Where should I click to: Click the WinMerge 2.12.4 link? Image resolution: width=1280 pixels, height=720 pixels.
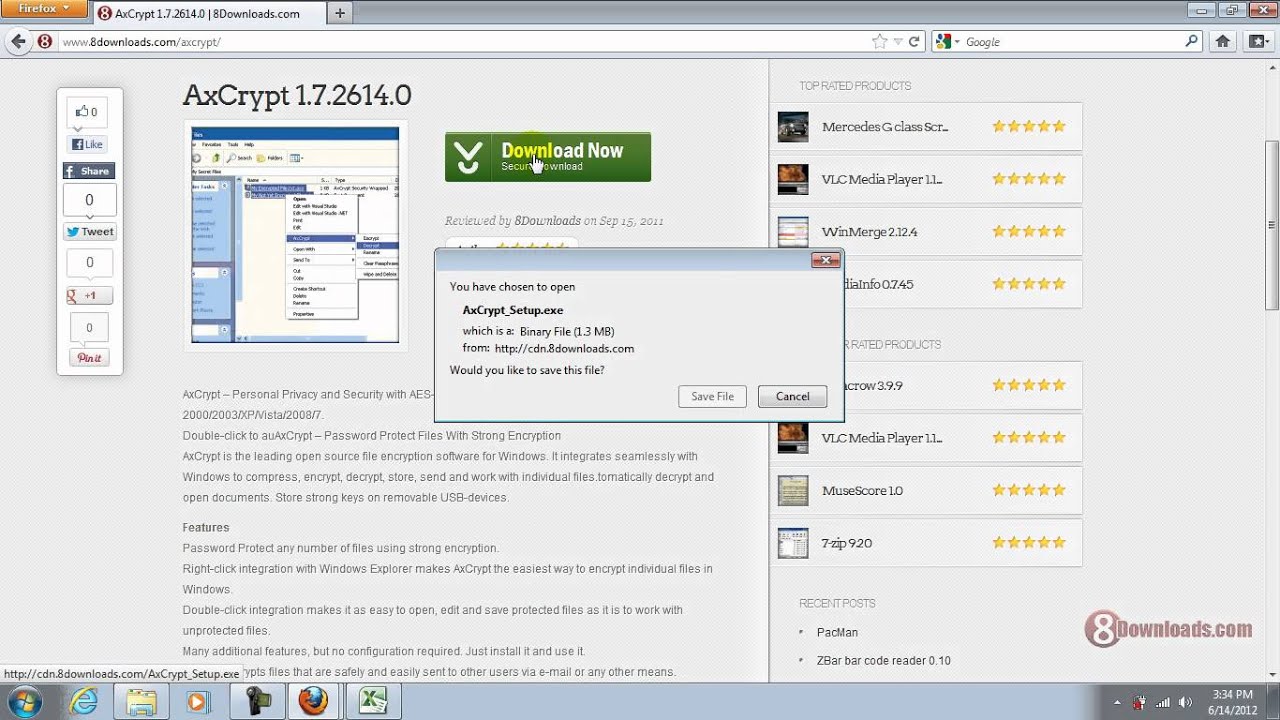pyautogui.click(x=869, y=232)
